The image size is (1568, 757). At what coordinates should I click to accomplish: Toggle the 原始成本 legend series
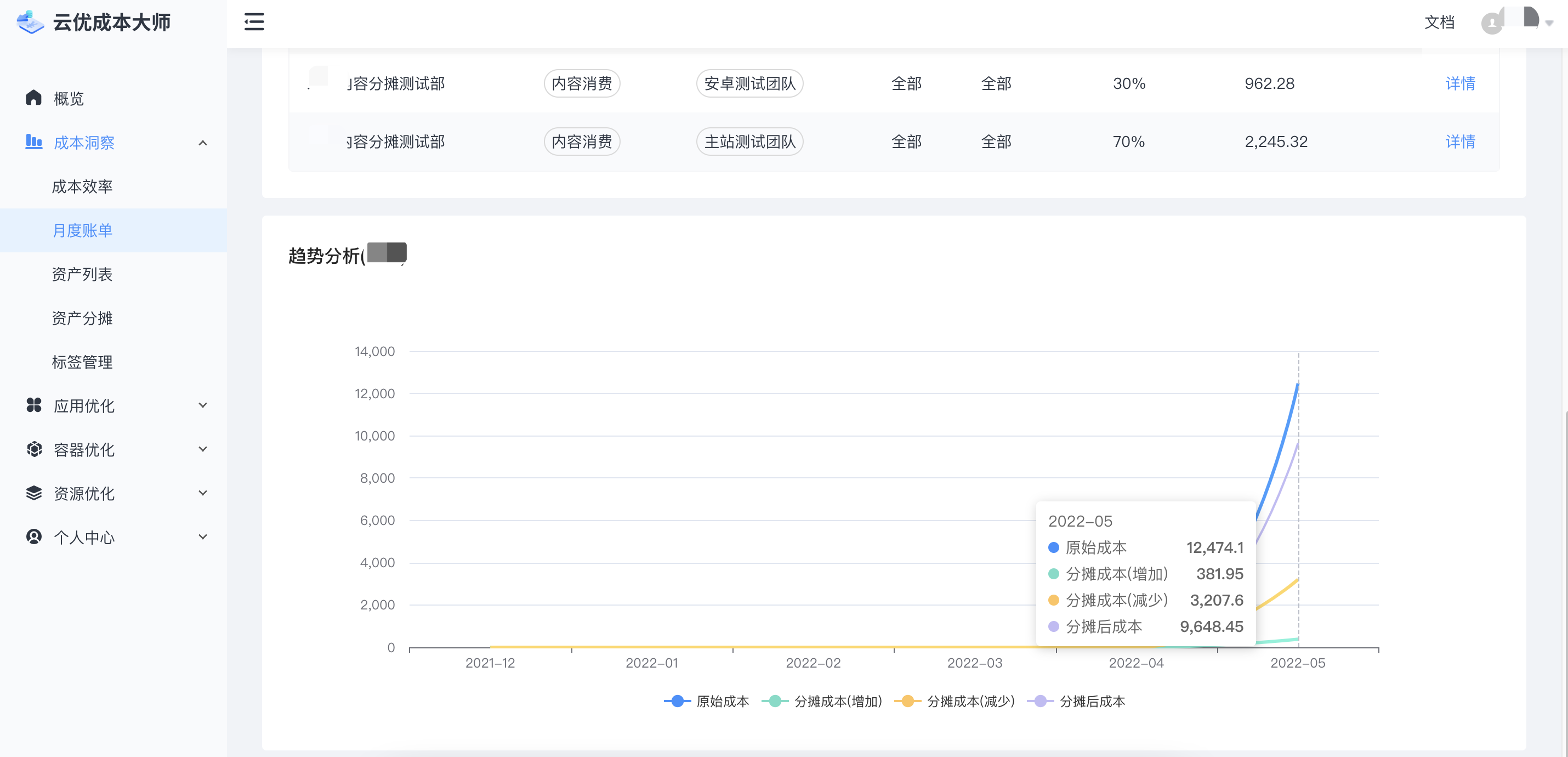(706, 701)
